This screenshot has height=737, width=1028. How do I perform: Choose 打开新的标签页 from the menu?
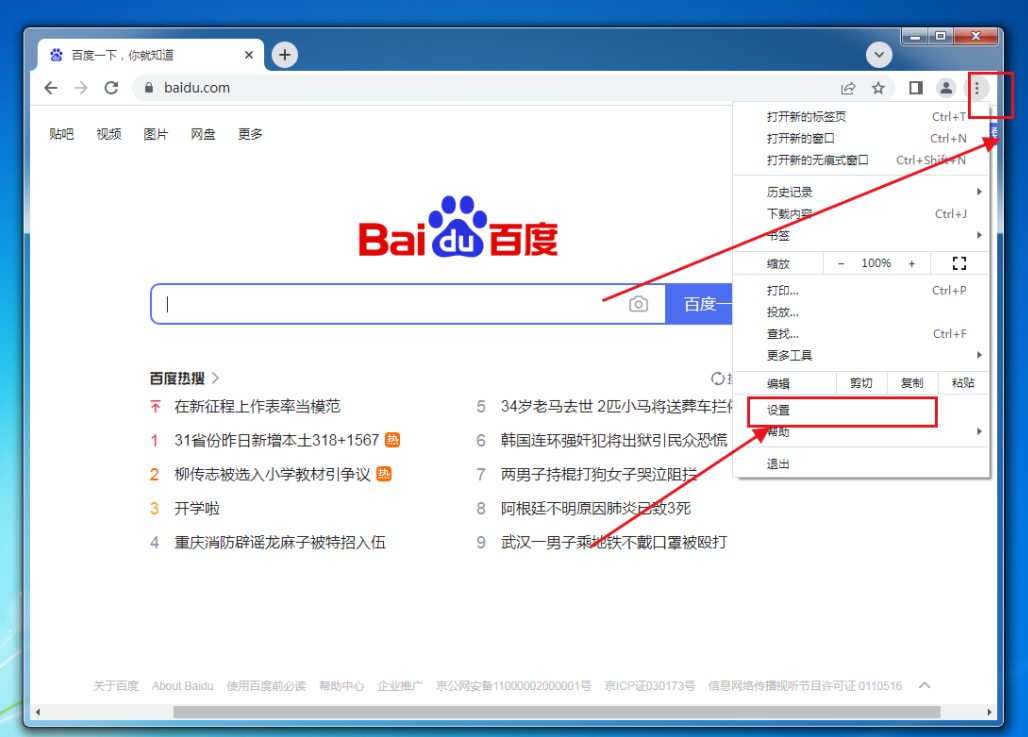pyautogui.click(x=861, y=117)
